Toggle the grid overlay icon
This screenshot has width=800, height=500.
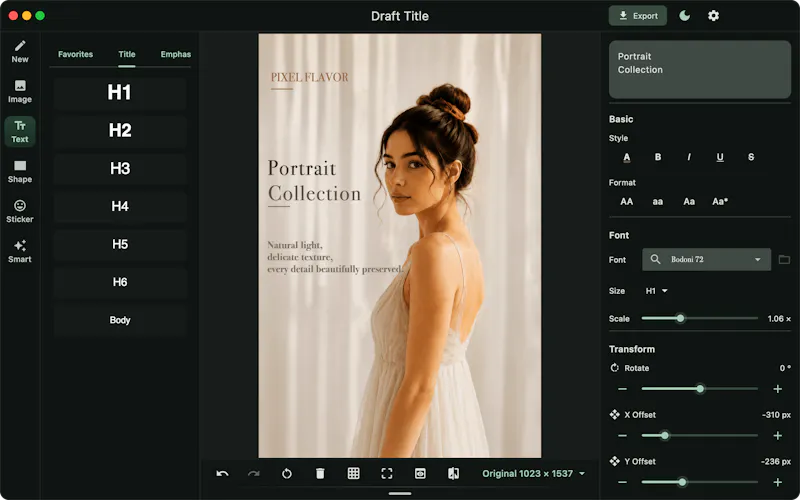[354, 473]
